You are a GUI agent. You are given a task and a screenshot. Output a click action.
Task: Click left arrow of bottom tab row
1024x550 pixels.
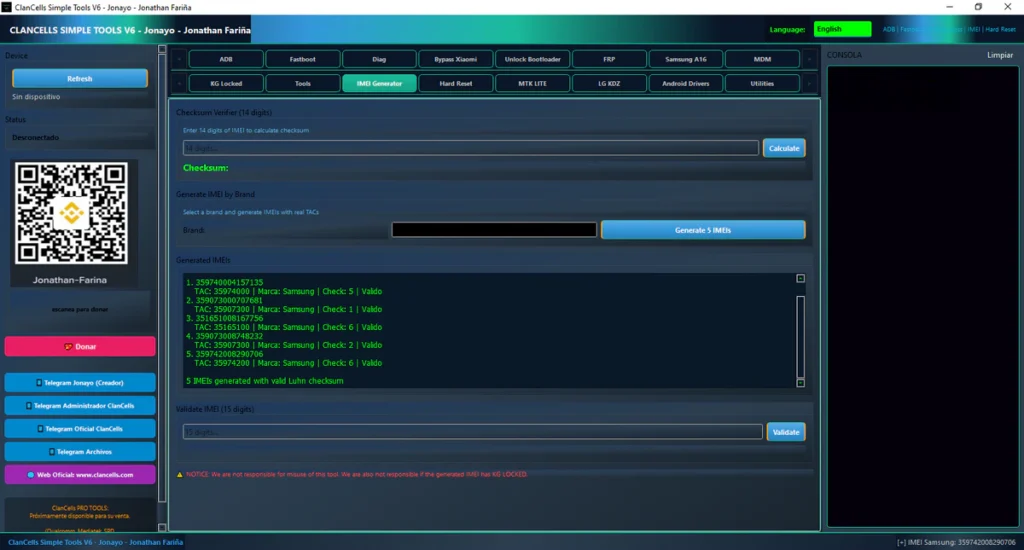[179, 84]
